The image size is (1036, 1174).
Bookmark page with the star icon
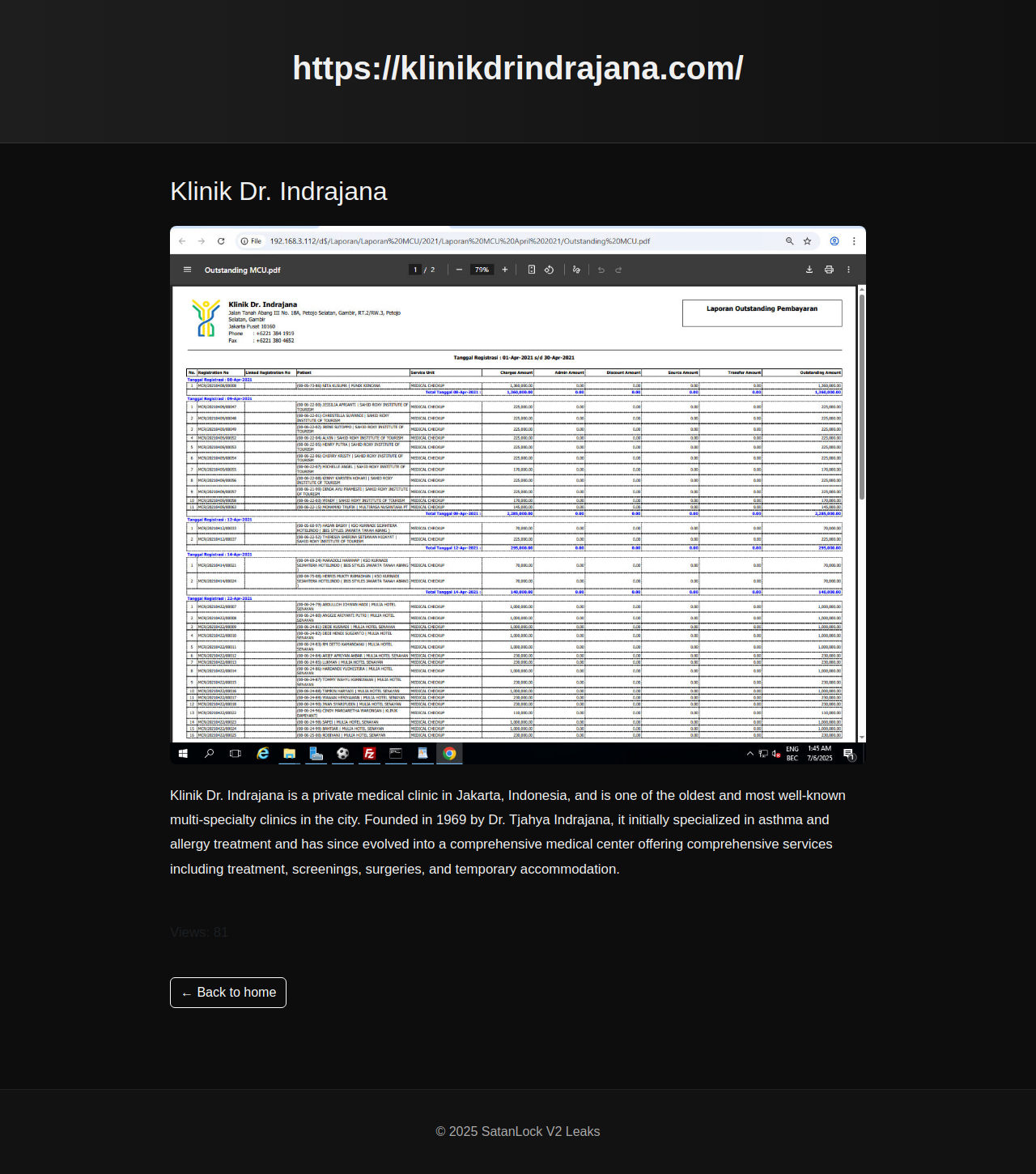click(807, 241)
